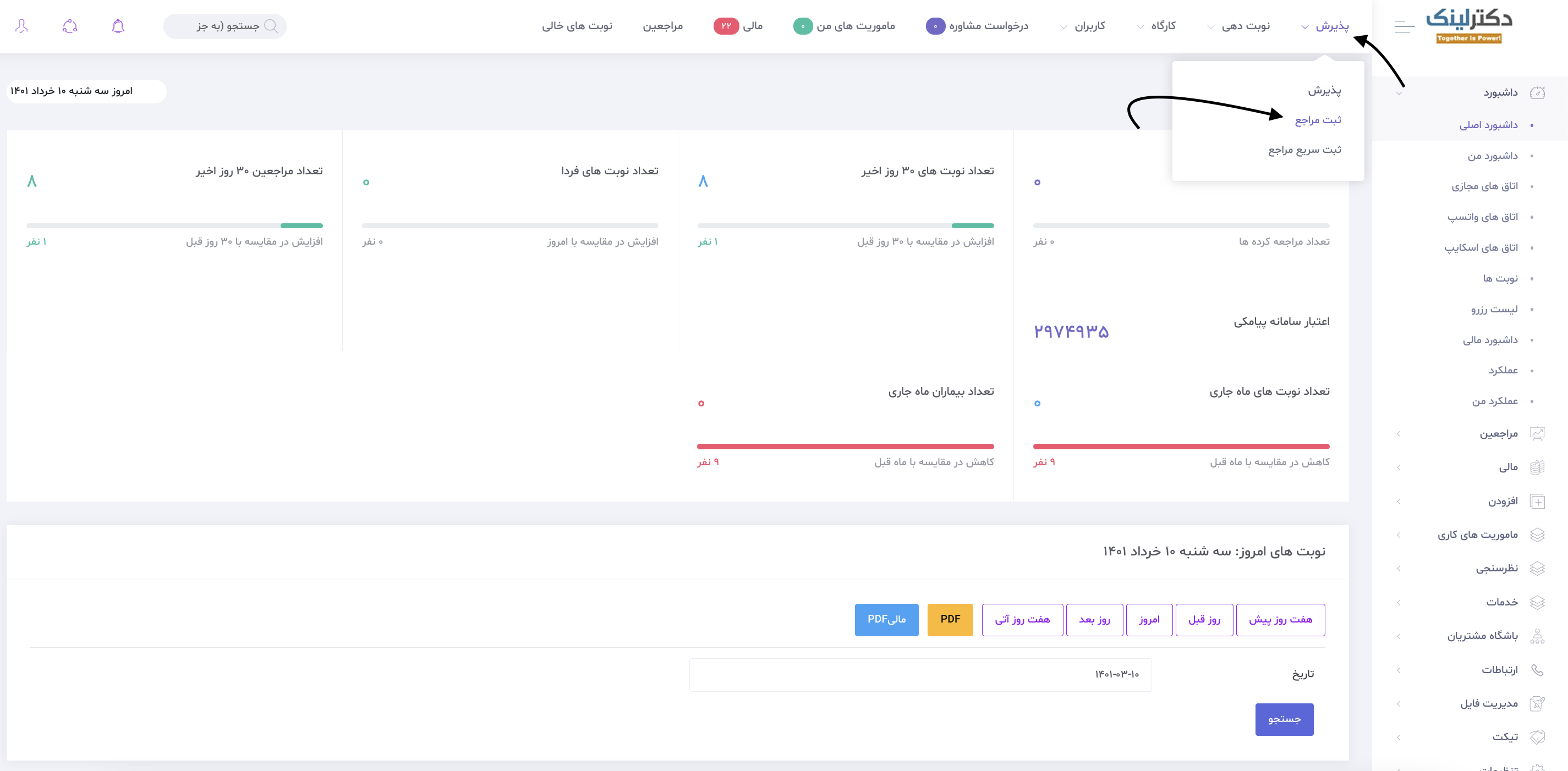Expand the ماموریت های کاری sidebar section

tap(1399, 535)
